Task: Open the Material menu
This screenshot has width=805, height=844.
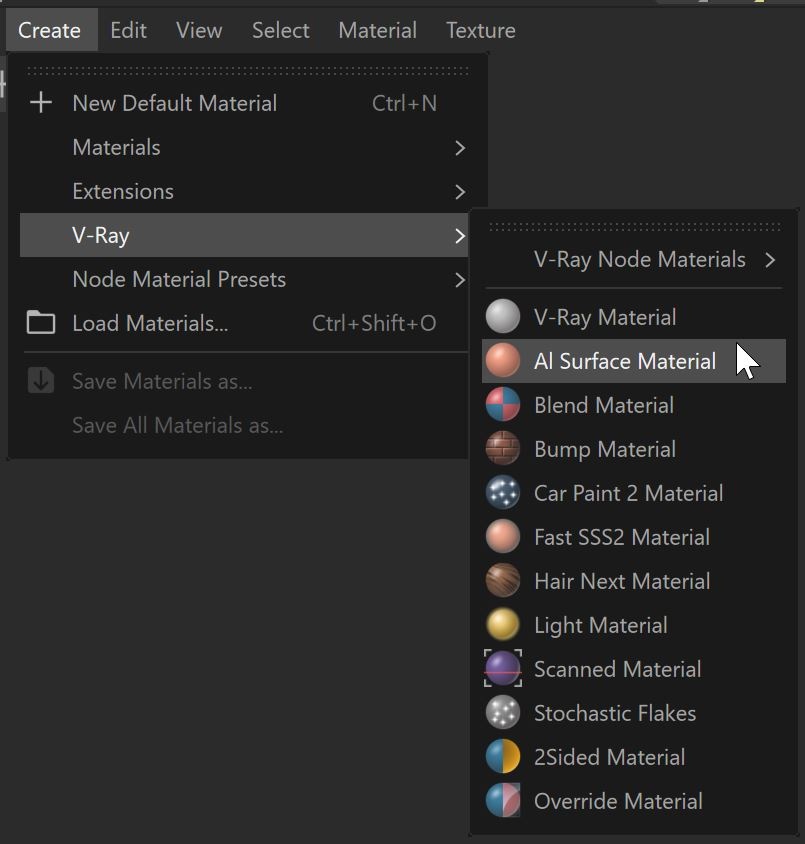Action: click(x=377, y=30)
